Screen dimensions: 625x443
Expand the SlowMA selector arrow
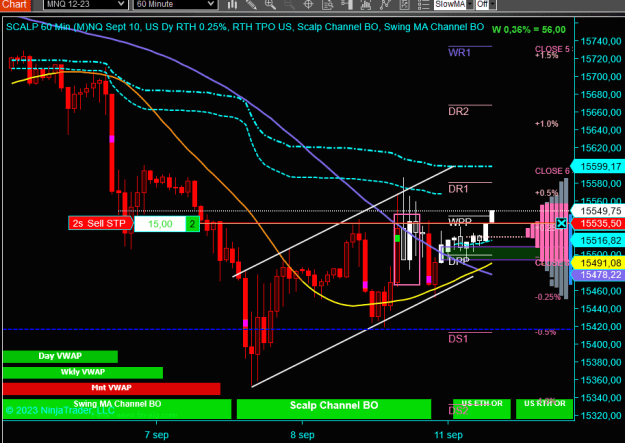pos(470,4)
